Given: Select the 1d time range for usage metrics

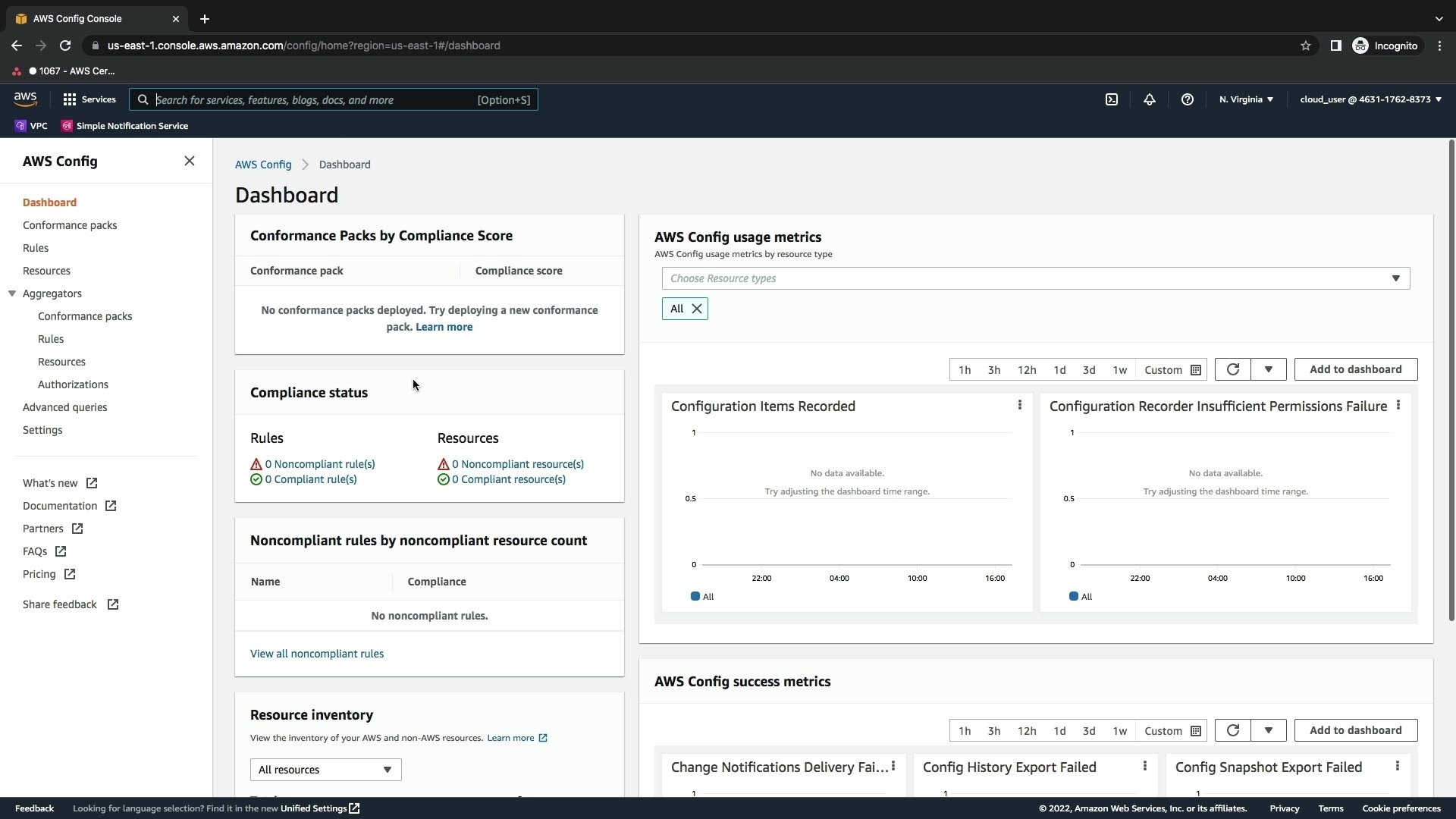Looking at the screenshot, I should pos(1059,370).
